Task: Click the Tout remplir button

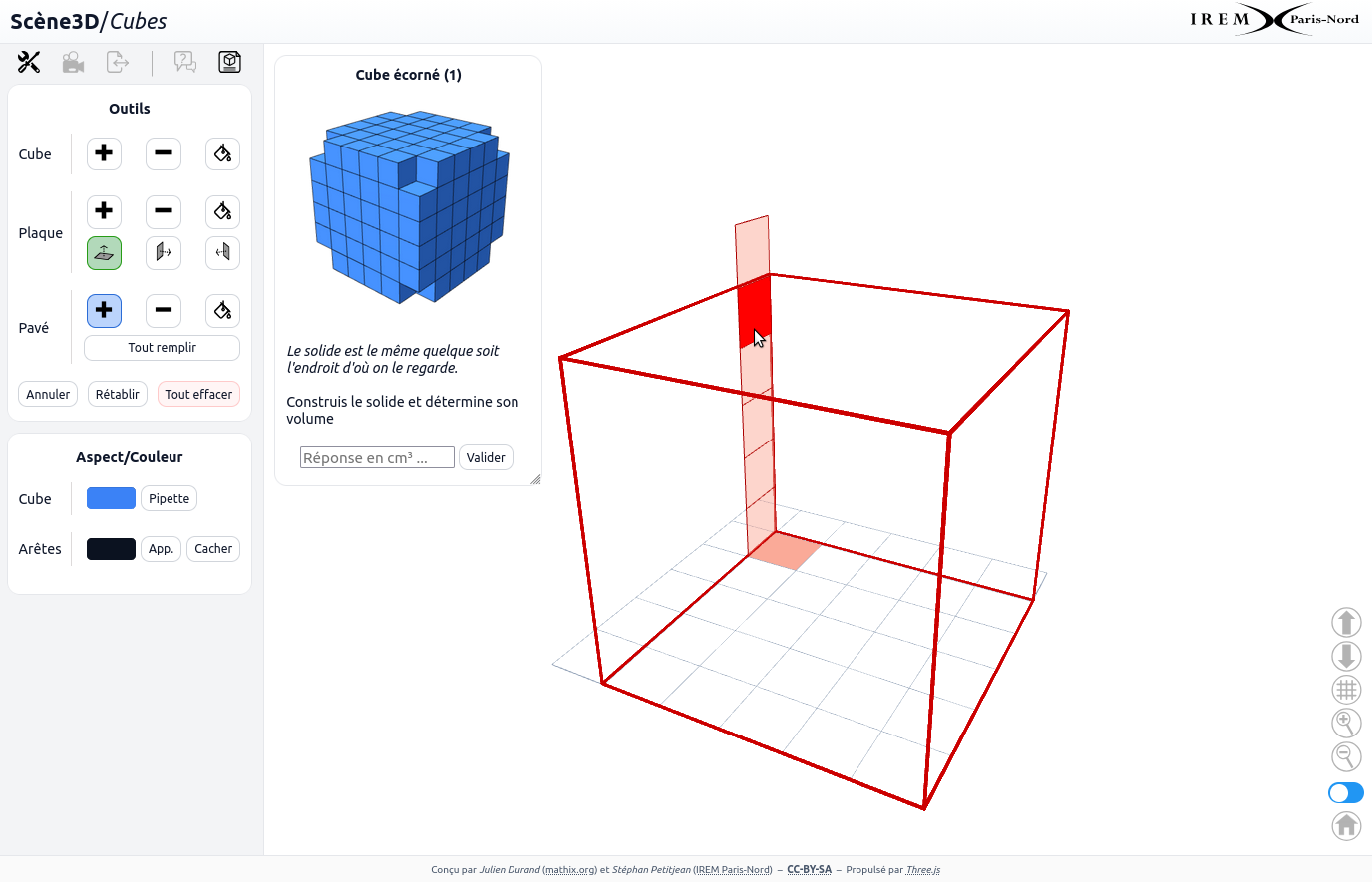Action: [x=162, y=348]
